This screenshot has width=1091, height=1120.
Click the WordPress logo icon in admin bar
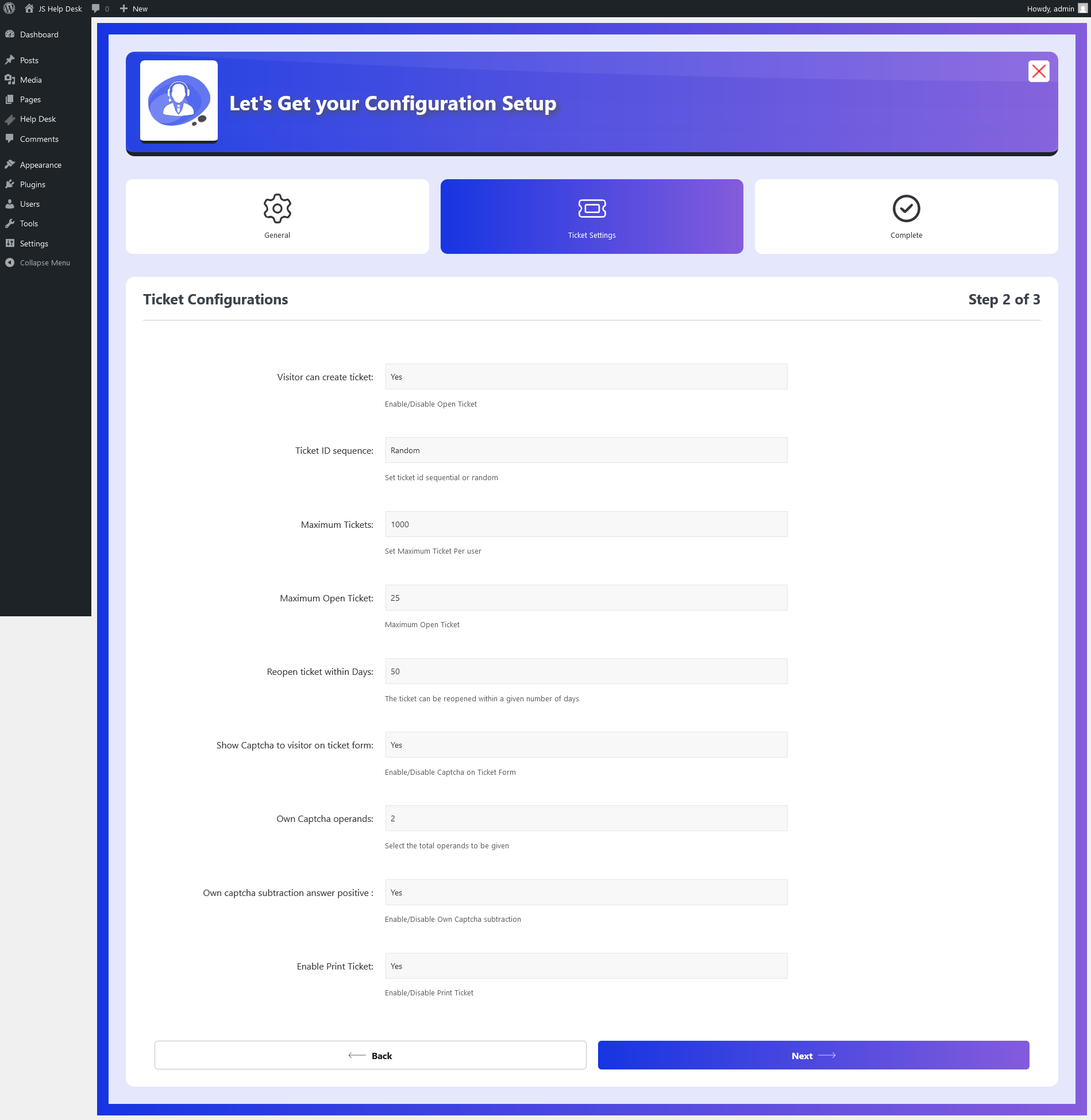point(9,9)
